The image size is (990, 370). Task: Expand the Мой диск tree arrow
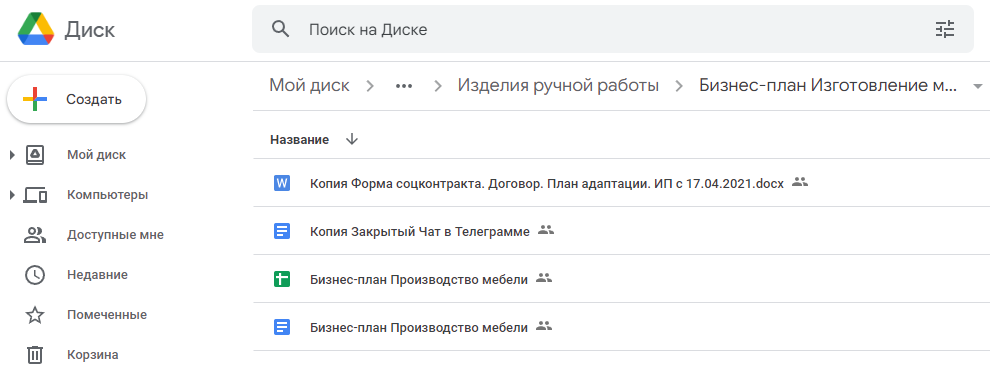click(x=12, y=155)
